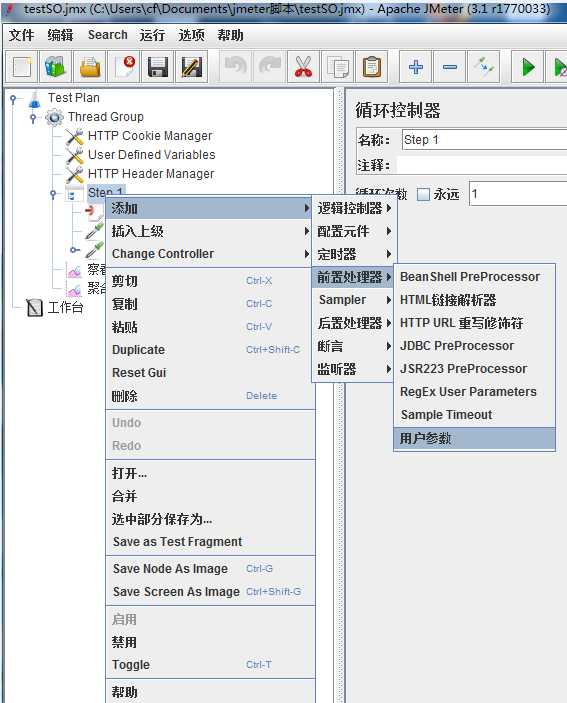Click the New test plan toolbar icon
The height and width of the screenshot is (703, 567).
(22, 67)
